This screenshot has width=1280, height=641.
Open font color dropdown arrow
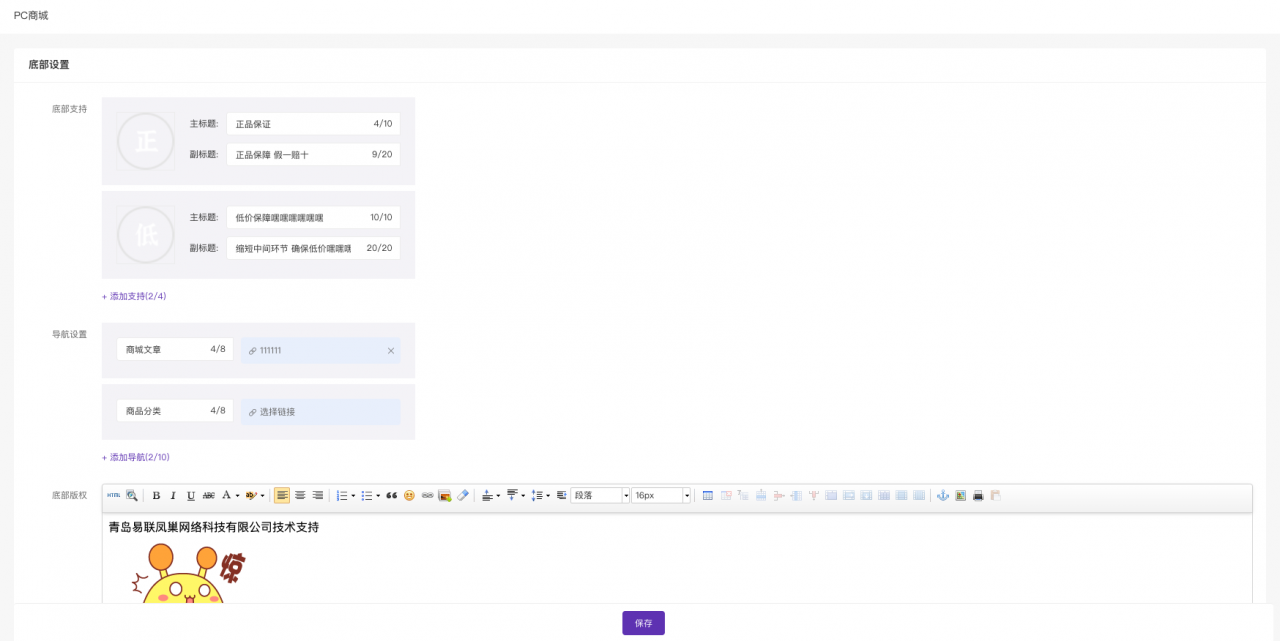tap(238, 495)
